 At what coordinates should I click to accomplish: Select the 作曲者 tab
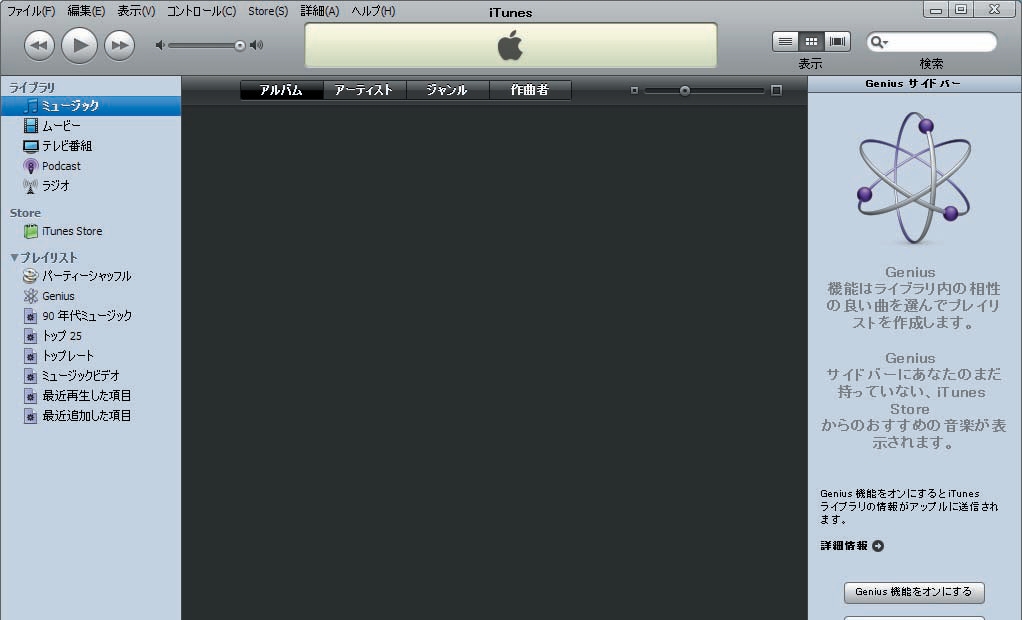[x=530, y=90]
